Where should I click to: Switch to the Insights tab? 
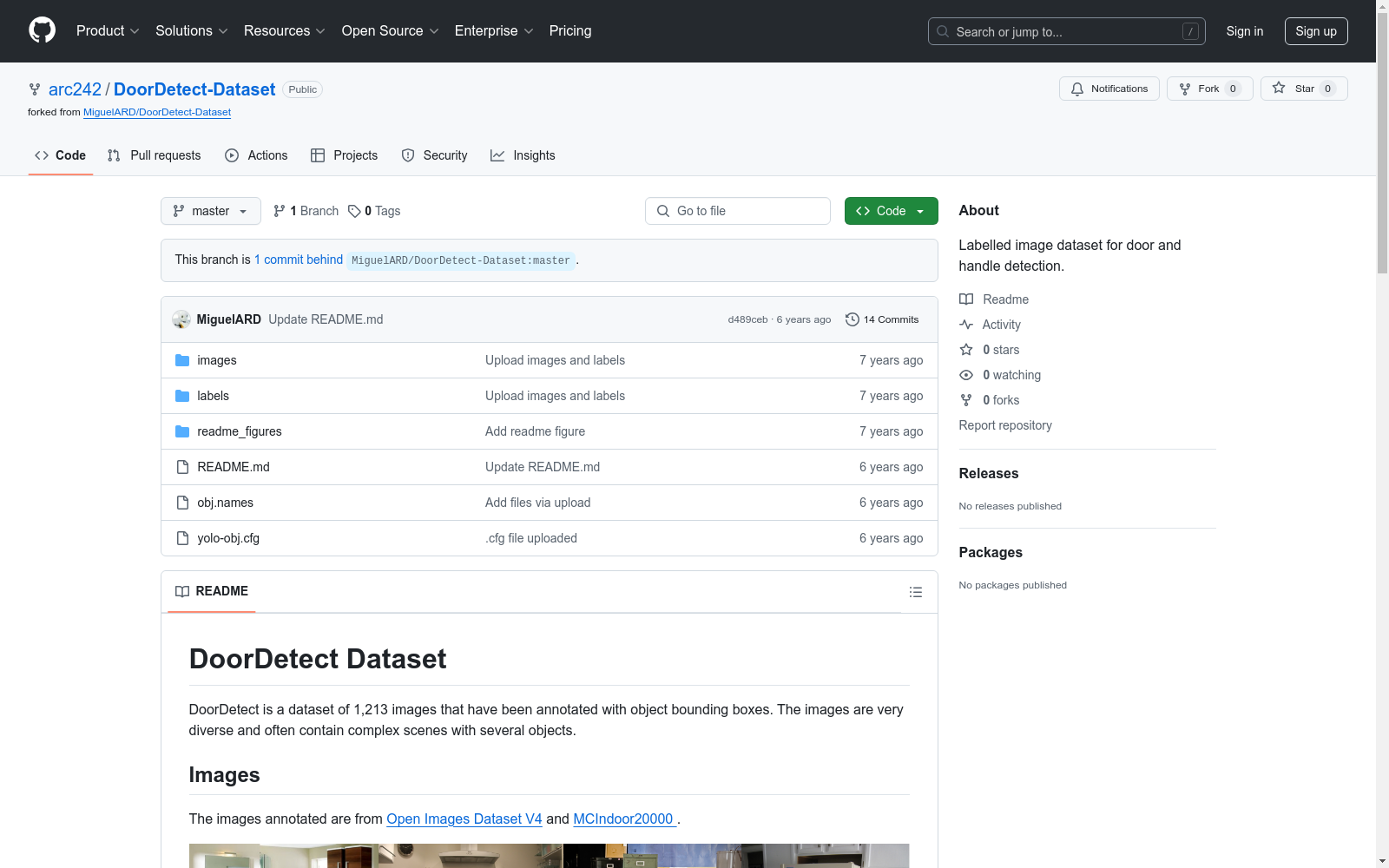pyautogui.click(x=523, y=155)
